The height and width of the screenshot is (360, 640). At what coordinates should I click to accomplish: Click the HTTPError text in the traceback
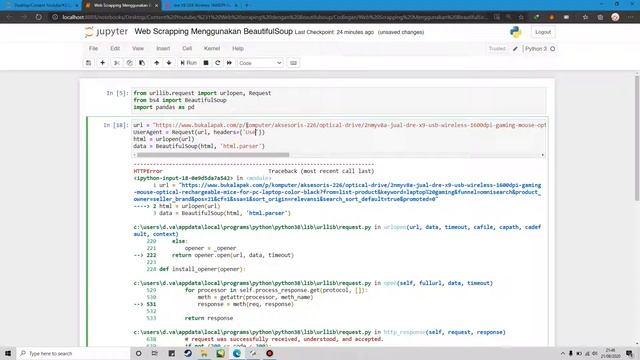point(148,171)
